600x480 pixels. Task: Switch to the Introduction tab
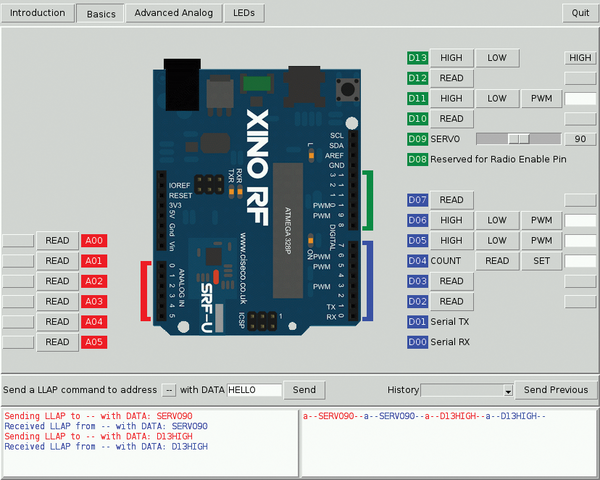point(37,13)
